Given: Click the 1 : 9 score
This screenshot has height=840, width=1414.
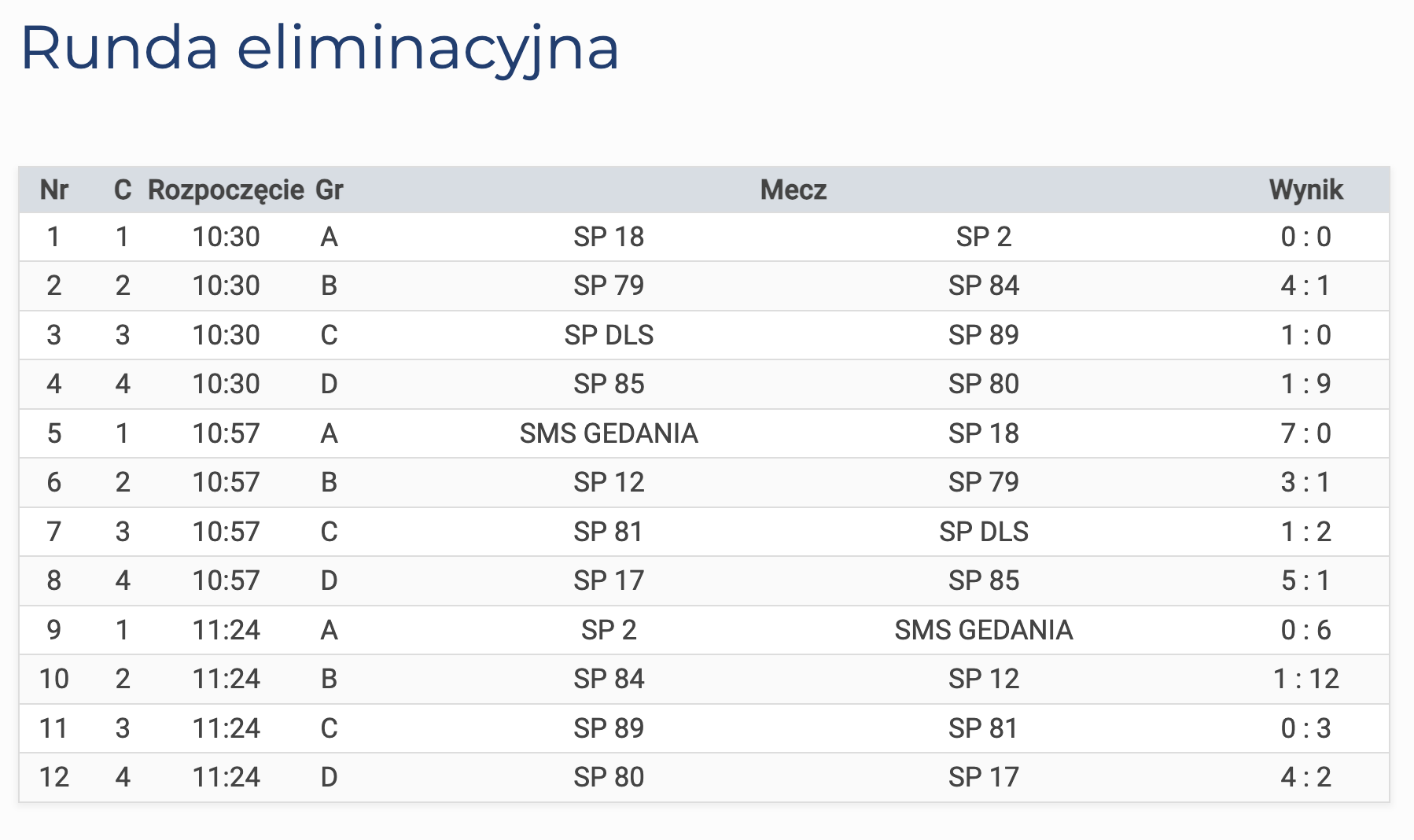Looking at the screenshot, I should click(1305, 384).
